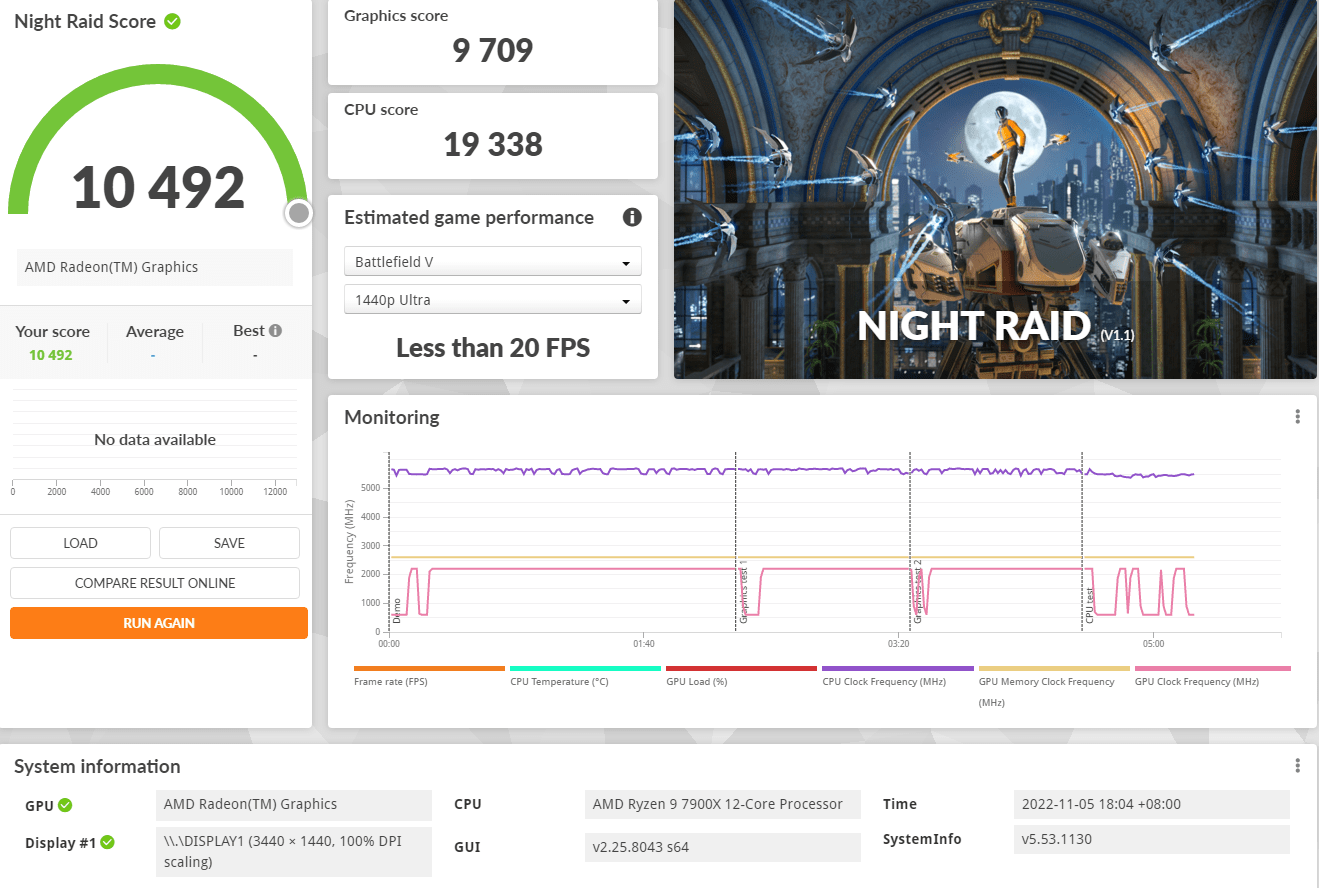The image size is (1319, 888).
Task: Click the CPU test timeline marker
Action: point(1090,605)
